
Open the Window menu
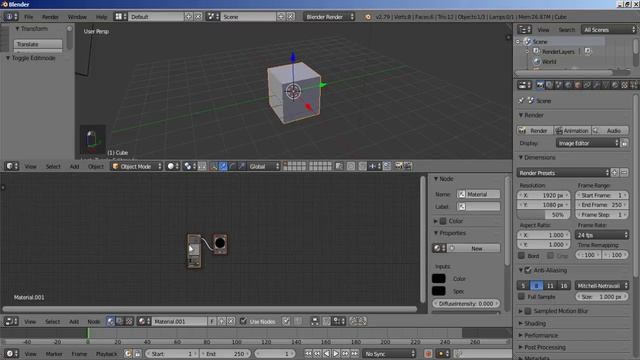(x=77, y=17)
